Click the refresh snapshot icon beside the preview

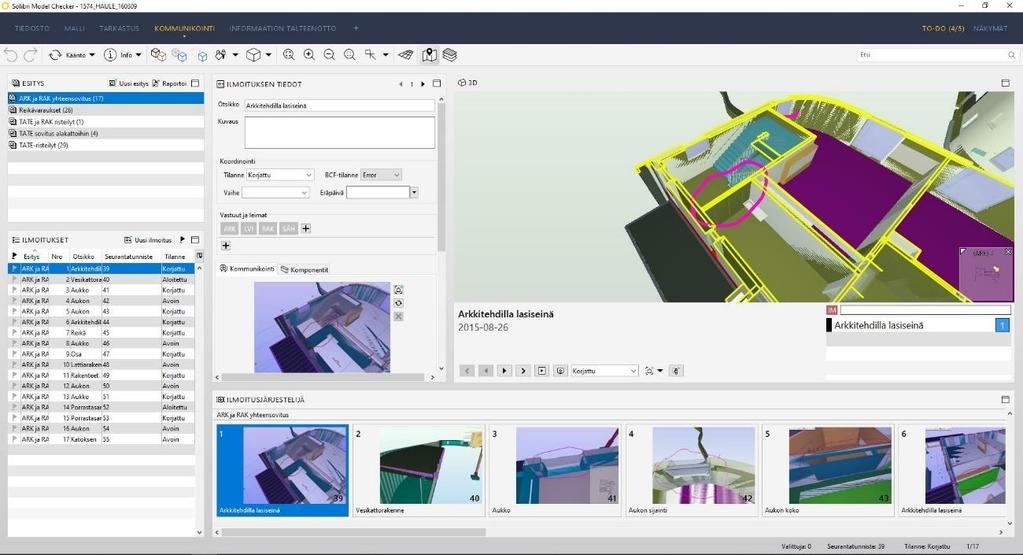pos(399,303)
